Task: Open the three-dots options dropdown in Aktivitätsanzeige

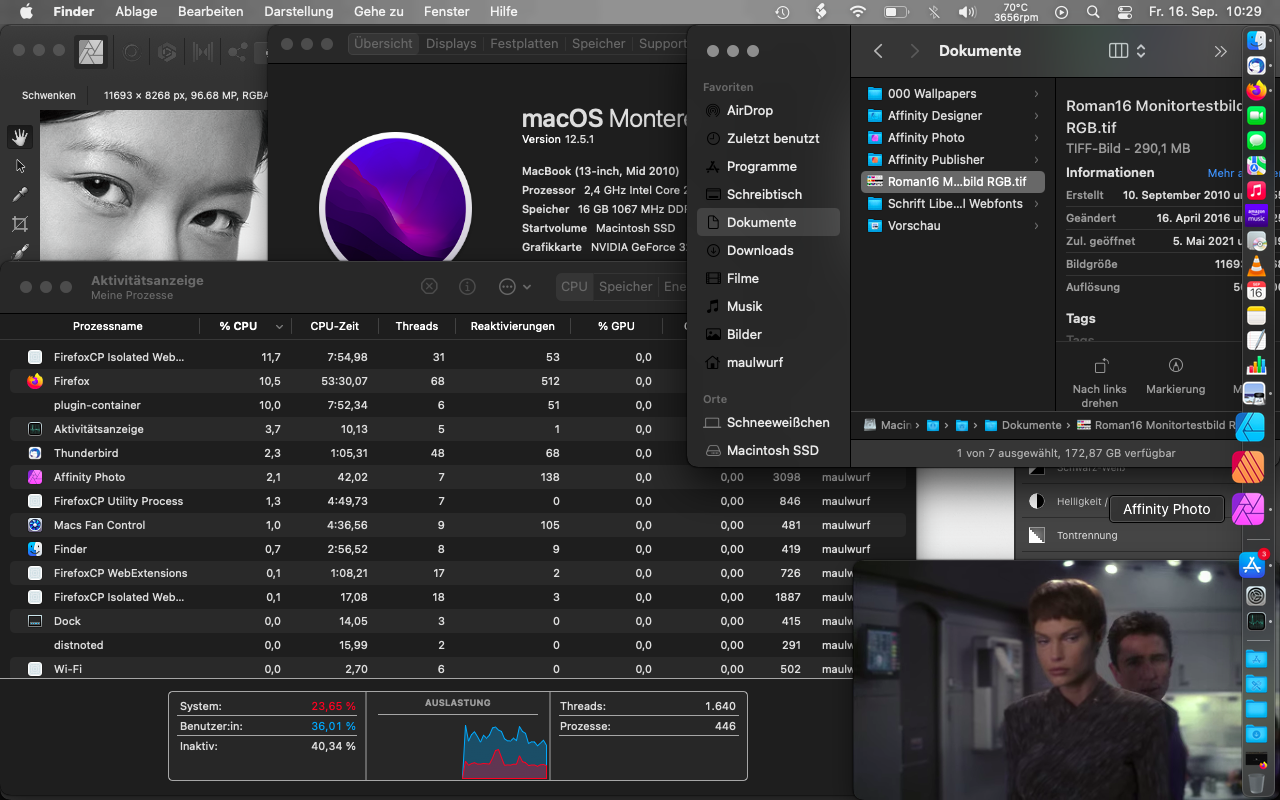Action: (514, 287)
